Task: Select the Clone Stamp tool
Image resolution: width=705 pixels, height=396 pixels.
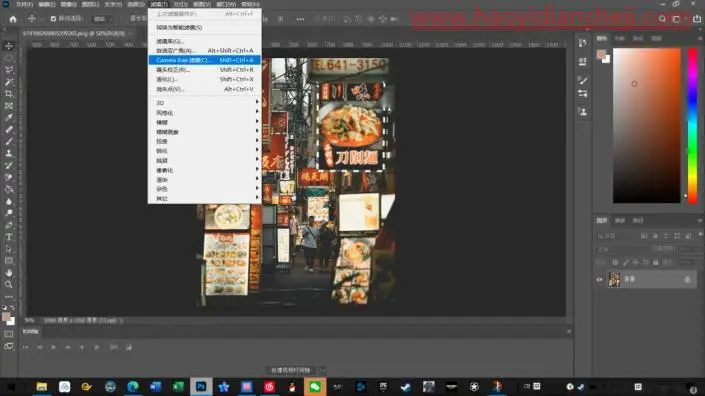Action: (x=9, y=153)
